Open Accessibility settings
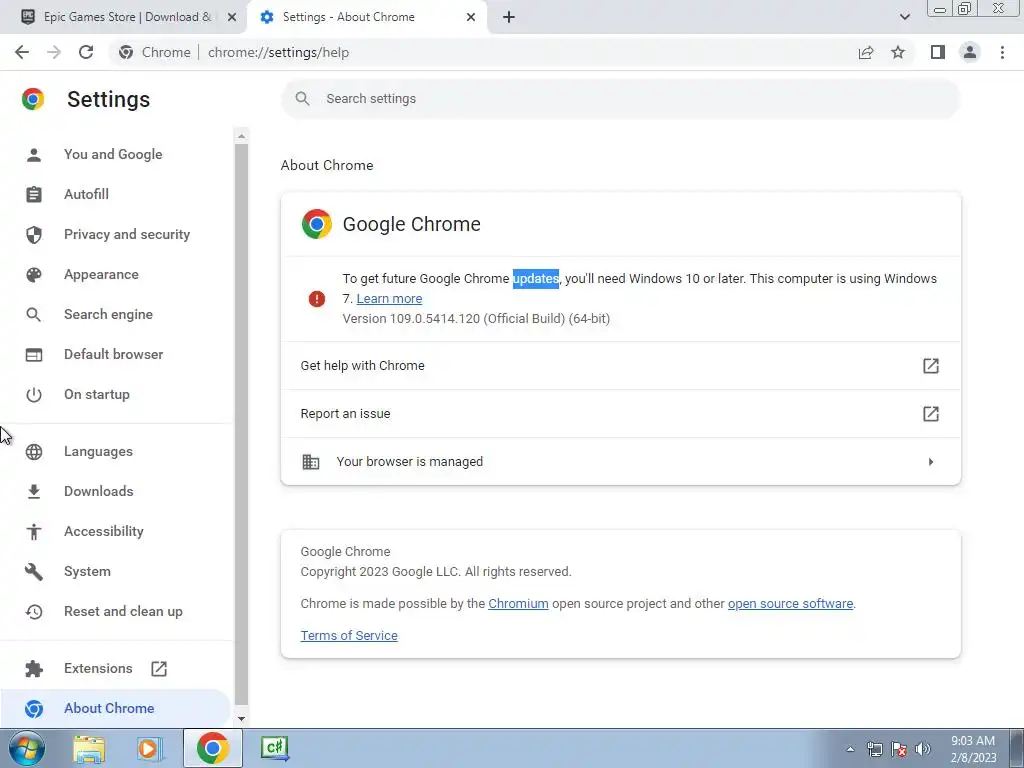 (104, 531)
